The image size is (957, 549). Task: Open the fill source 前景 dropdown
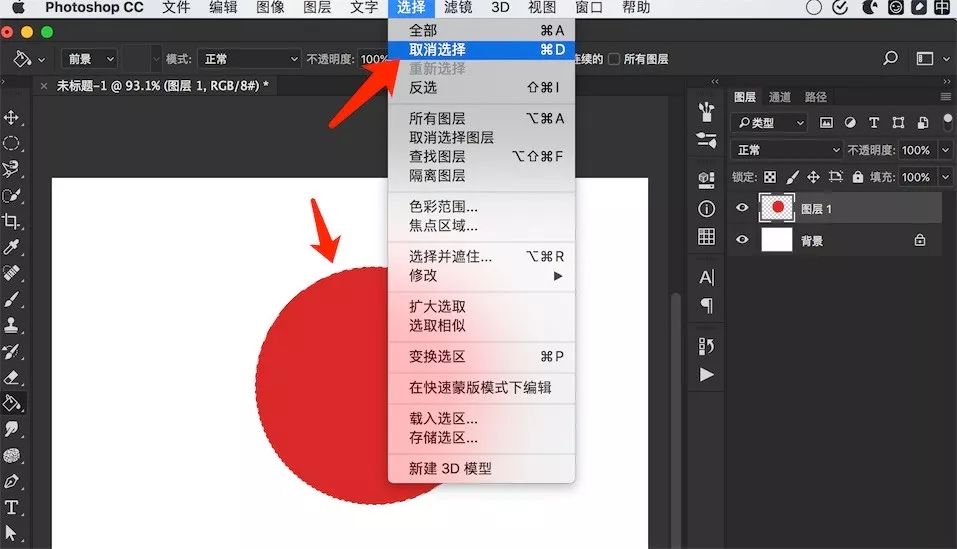click(x=89, y=59)
